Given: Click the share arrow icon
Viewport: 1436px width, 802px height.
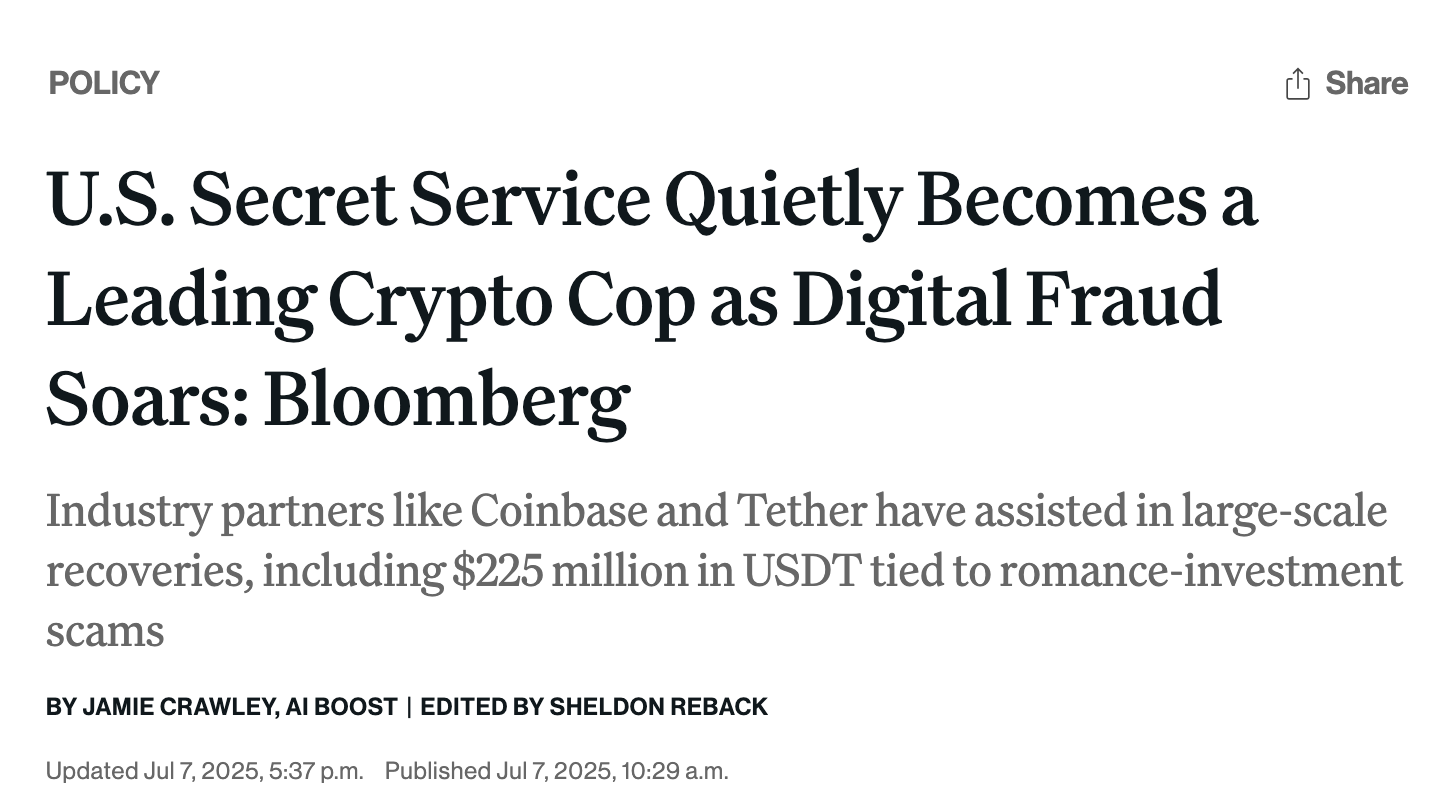Looking at the screenshot, I should point(1297,84).
